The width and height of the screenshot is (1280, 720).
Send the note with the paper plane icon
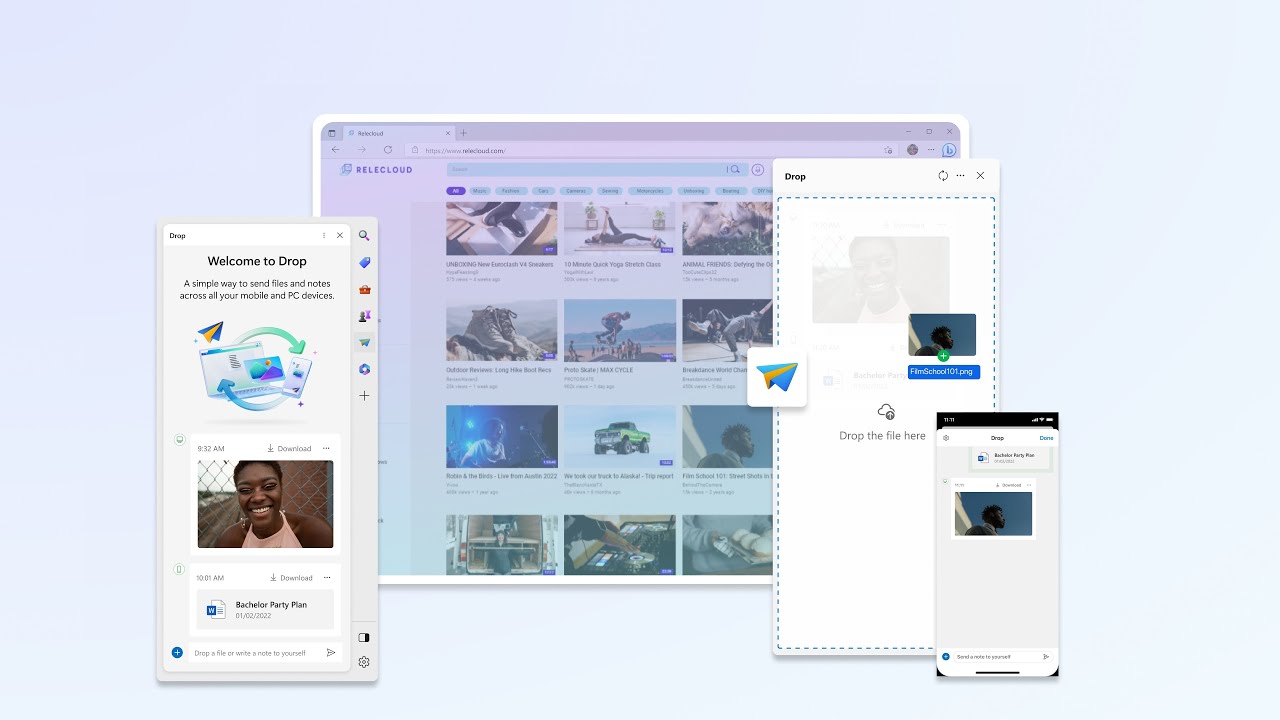pyautogui.click(x=330, y=652)
